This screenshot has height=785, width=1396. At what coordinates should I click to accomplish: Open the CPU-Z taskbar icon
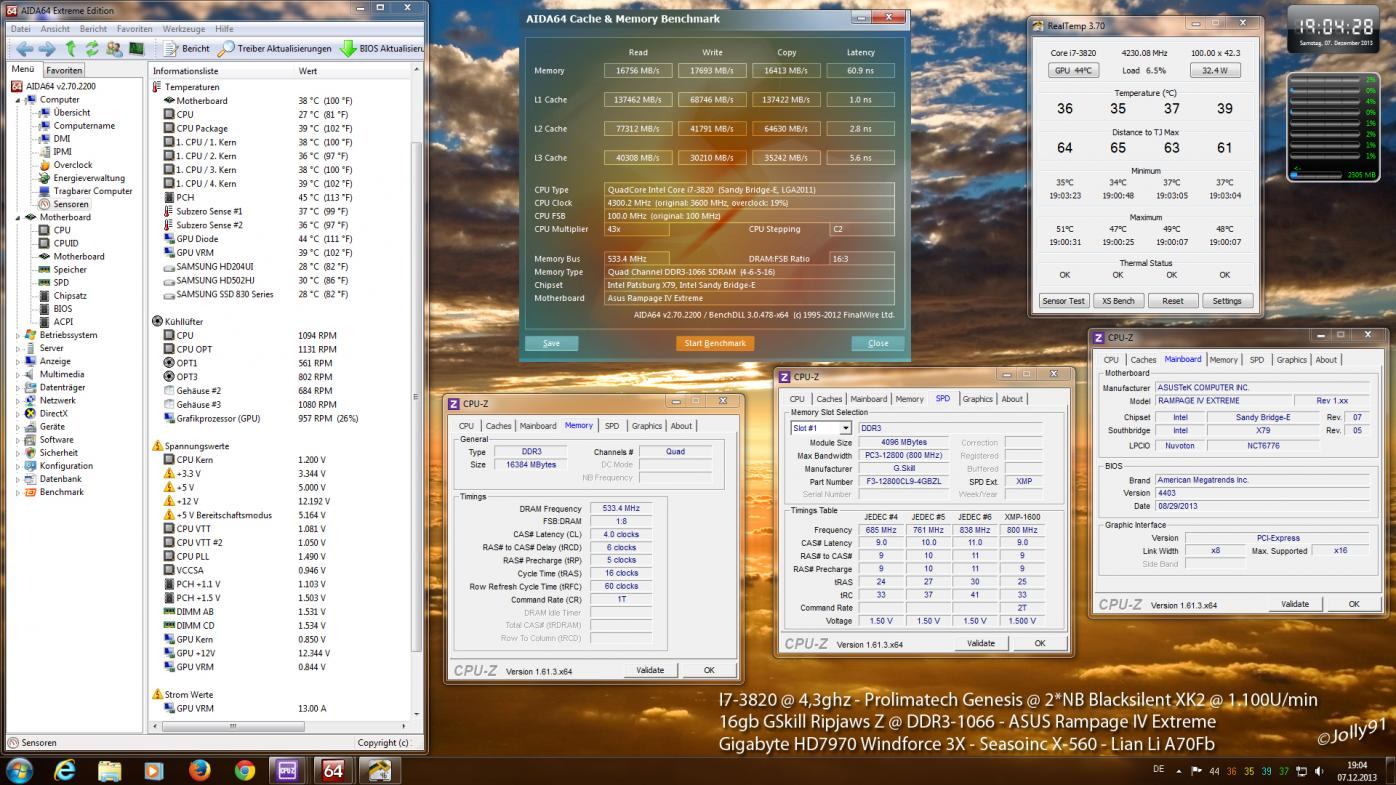point(289,770)
